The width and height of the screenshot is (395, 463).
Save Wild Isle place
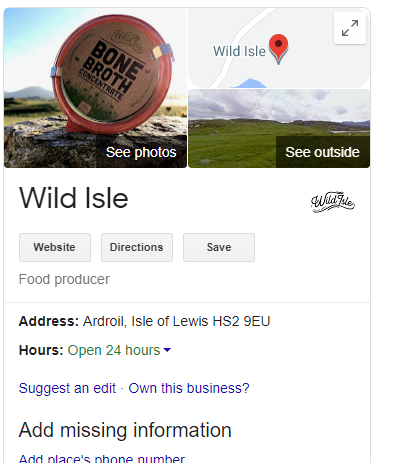pos(219,247)
